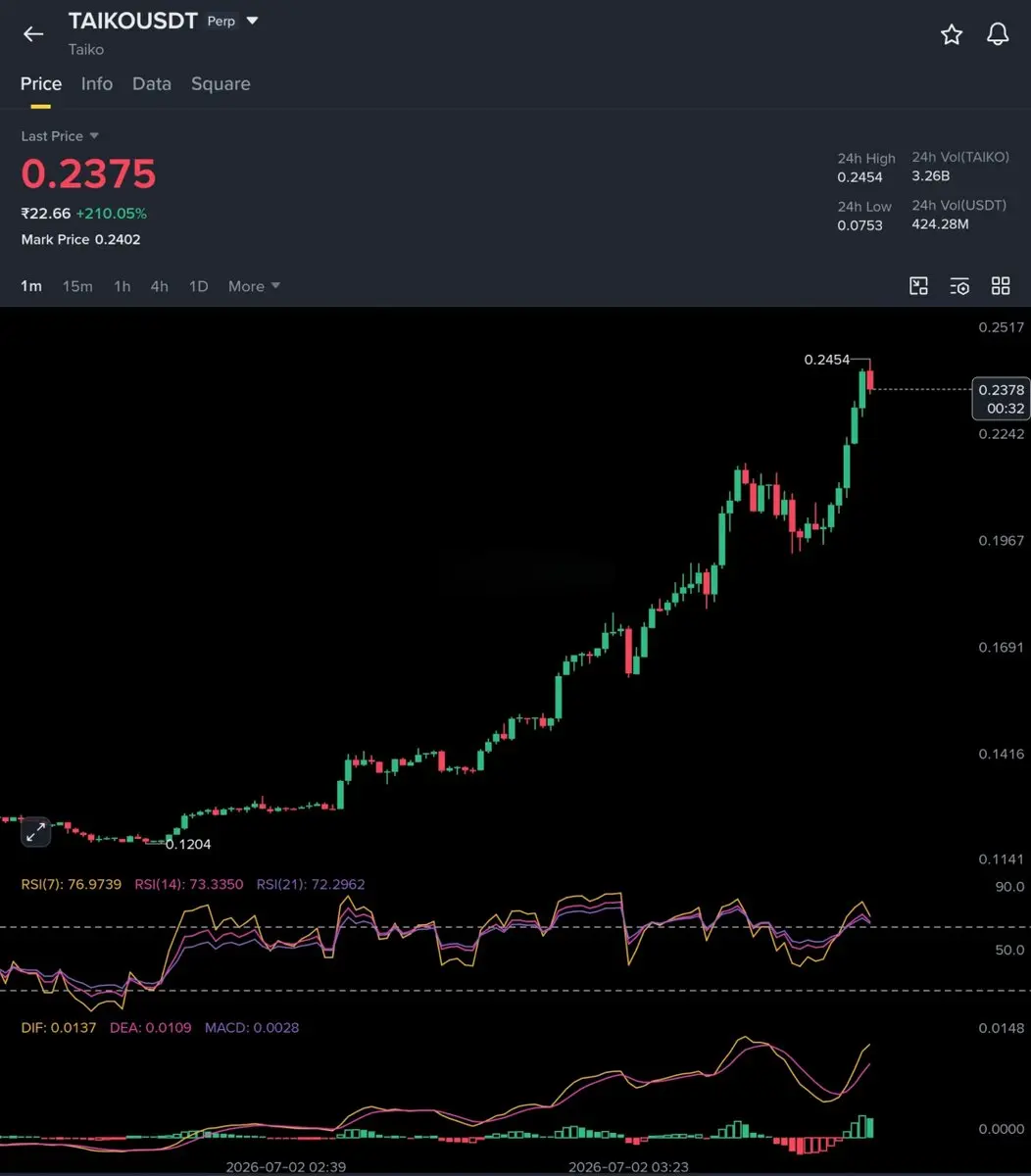Click the 24h Vol(TAIKO) 3.26B value
Viewport: 1031px width, 1176px height.
coord(931,176)
